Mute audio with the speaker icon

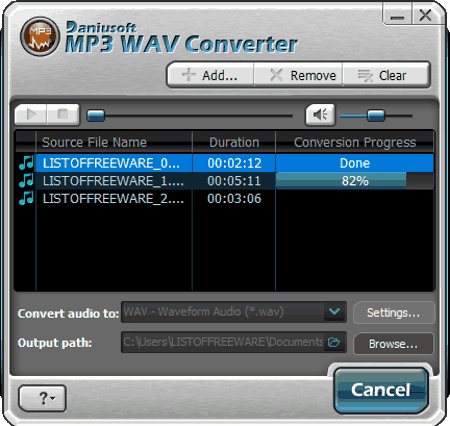pos(320,115)
